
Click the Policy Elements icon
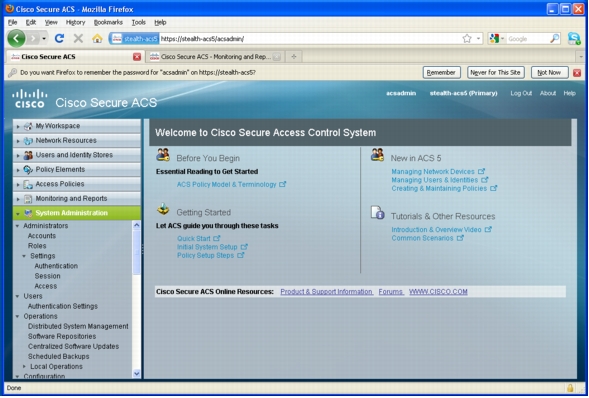tap(28, 170)
